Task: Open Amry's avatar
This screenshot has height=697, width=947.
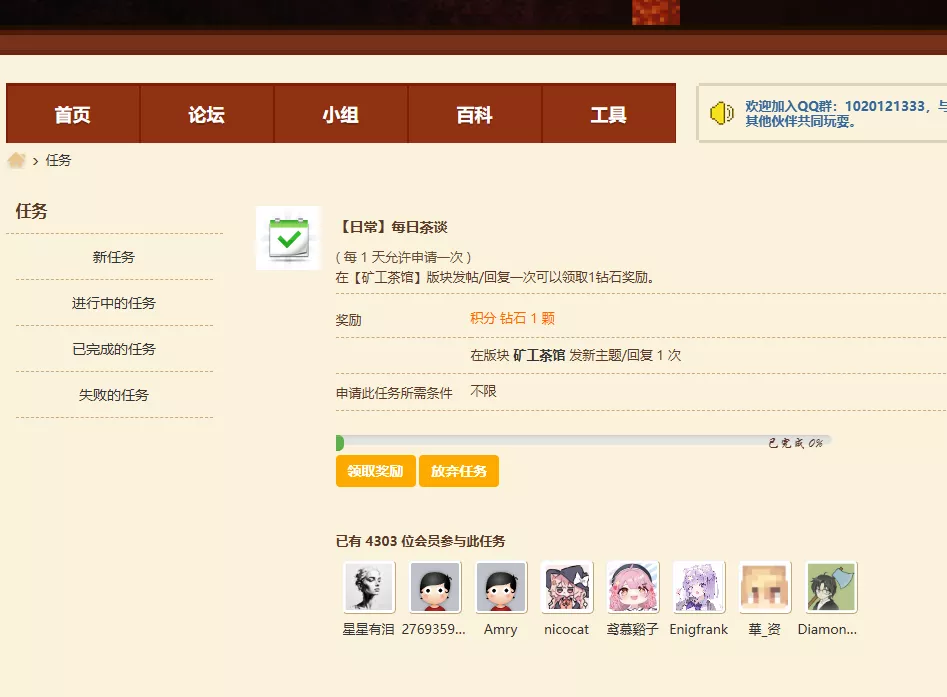Action: point(501,587)
